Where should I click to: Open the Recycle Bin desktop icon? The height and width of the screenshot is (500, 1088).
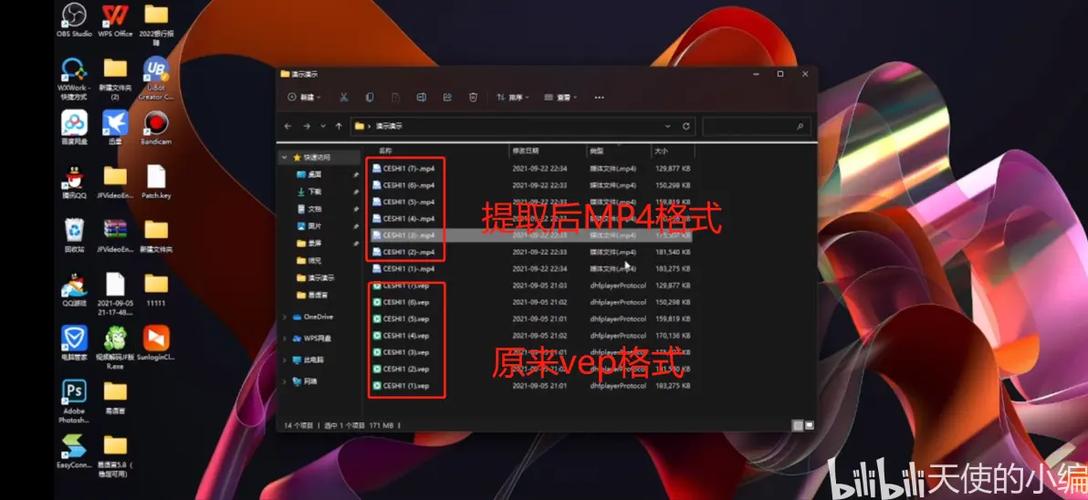(74, 235)
